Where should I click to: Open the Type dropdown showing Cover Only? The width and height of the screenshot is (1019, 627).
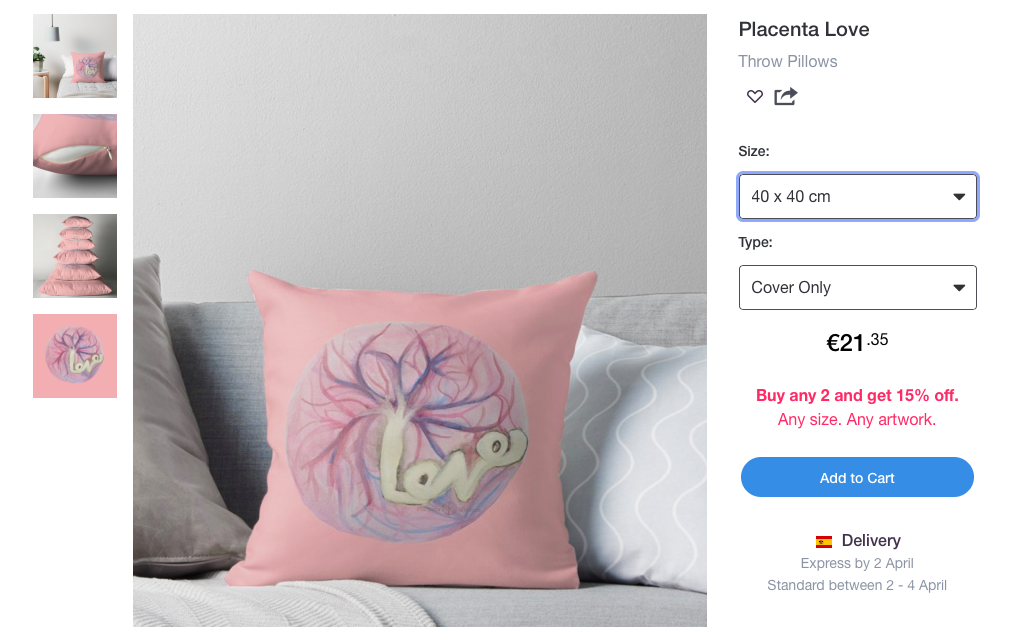[x=857, y=287]
